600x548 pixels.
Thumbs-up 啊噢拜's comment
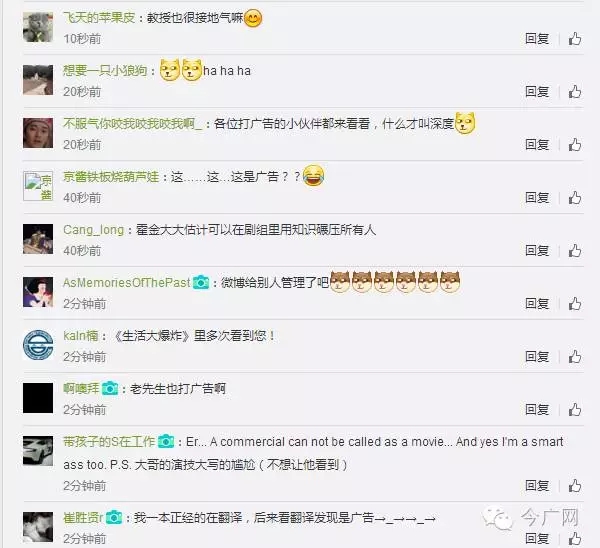[575, 409]
